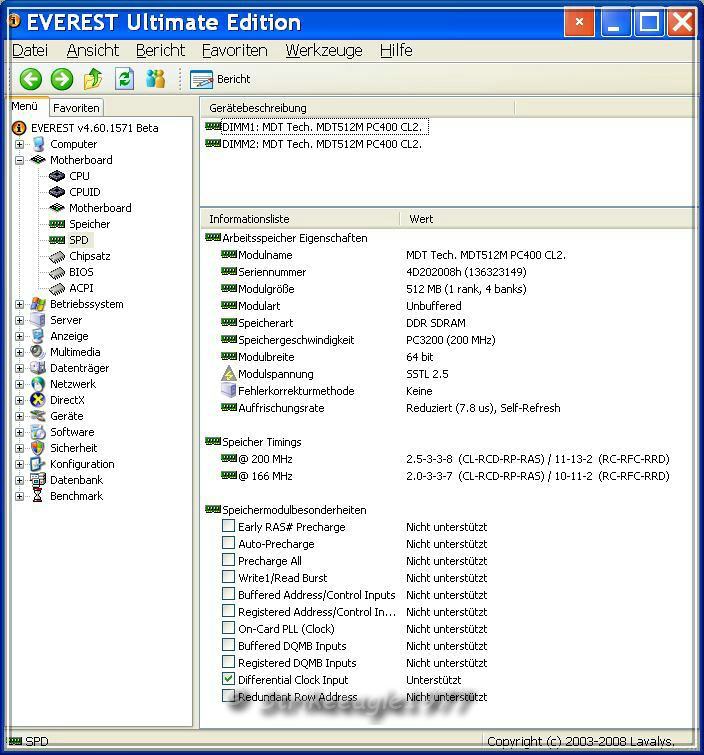704x755 pixels.
Task: Expand the Datenträger tree node
Action: pos(19,368)
